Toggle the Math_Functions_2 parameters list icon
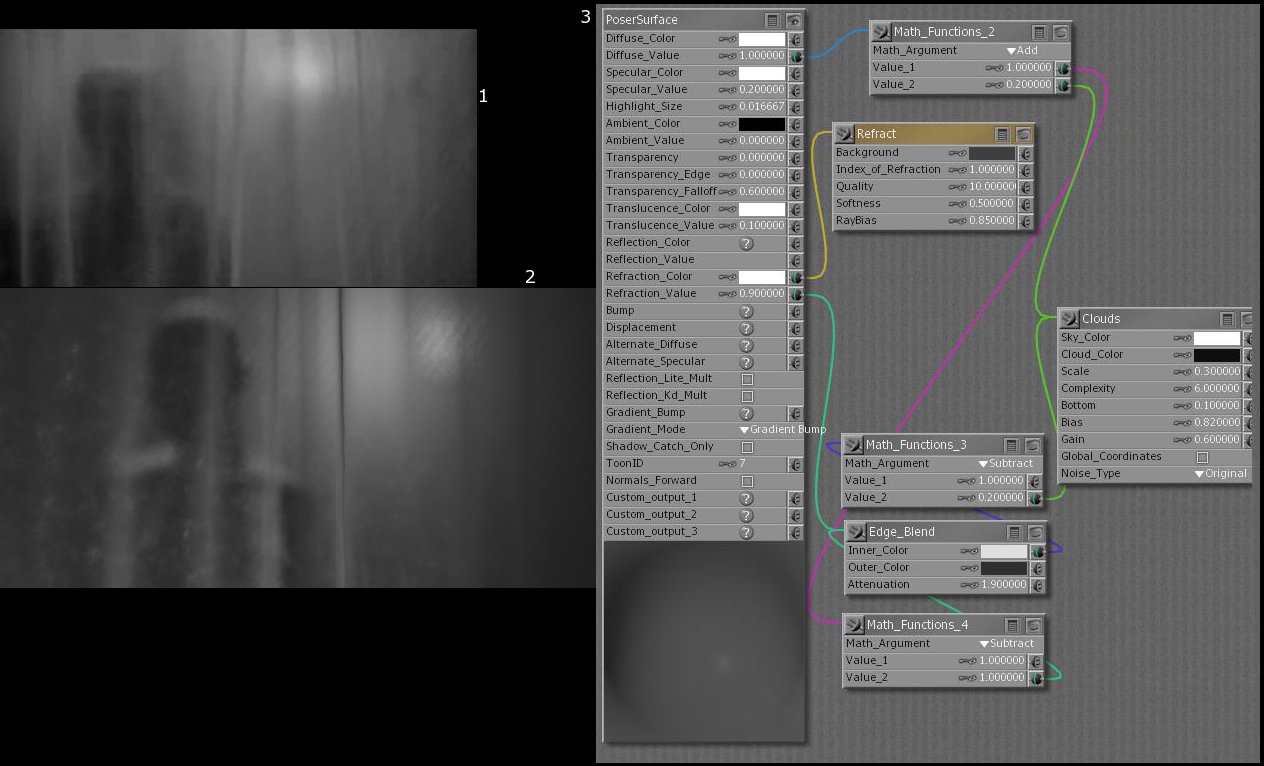 tap(1040, 32)
